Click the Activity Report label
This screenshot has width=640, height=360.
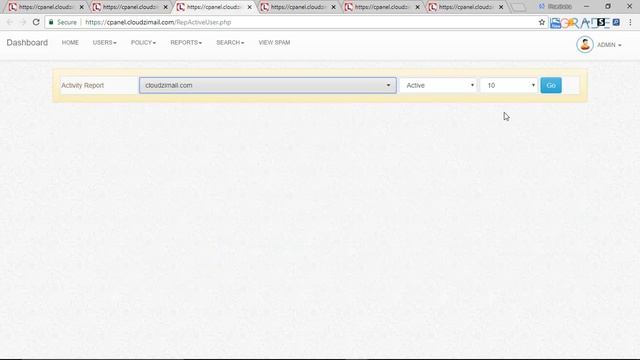point(82,85)
